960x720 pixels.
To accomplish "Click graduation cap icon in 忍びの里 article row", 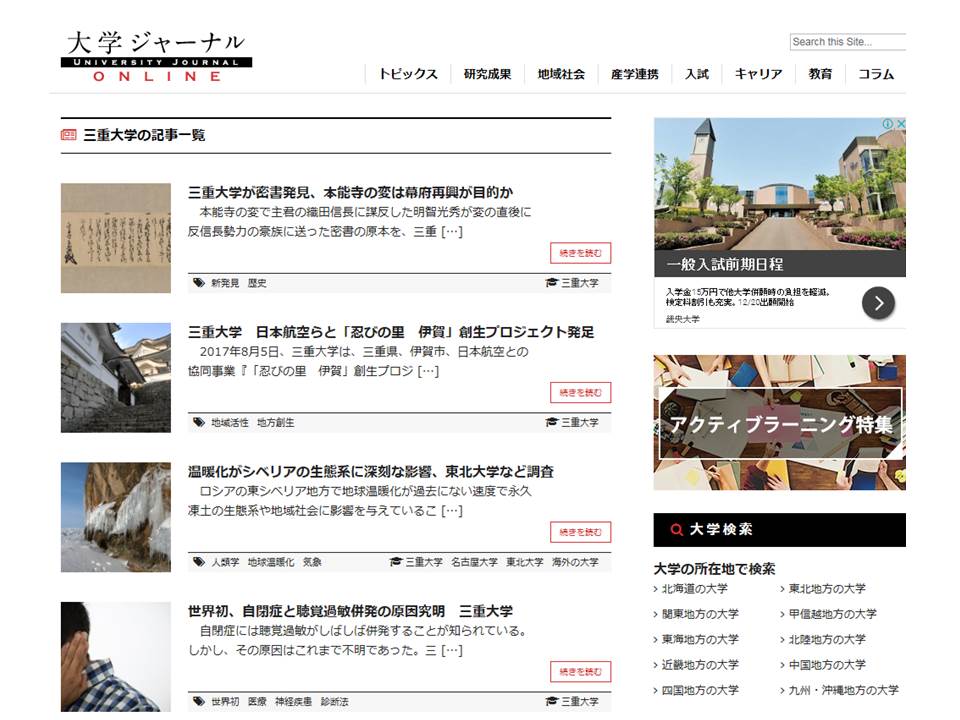I will pos(552,422).
